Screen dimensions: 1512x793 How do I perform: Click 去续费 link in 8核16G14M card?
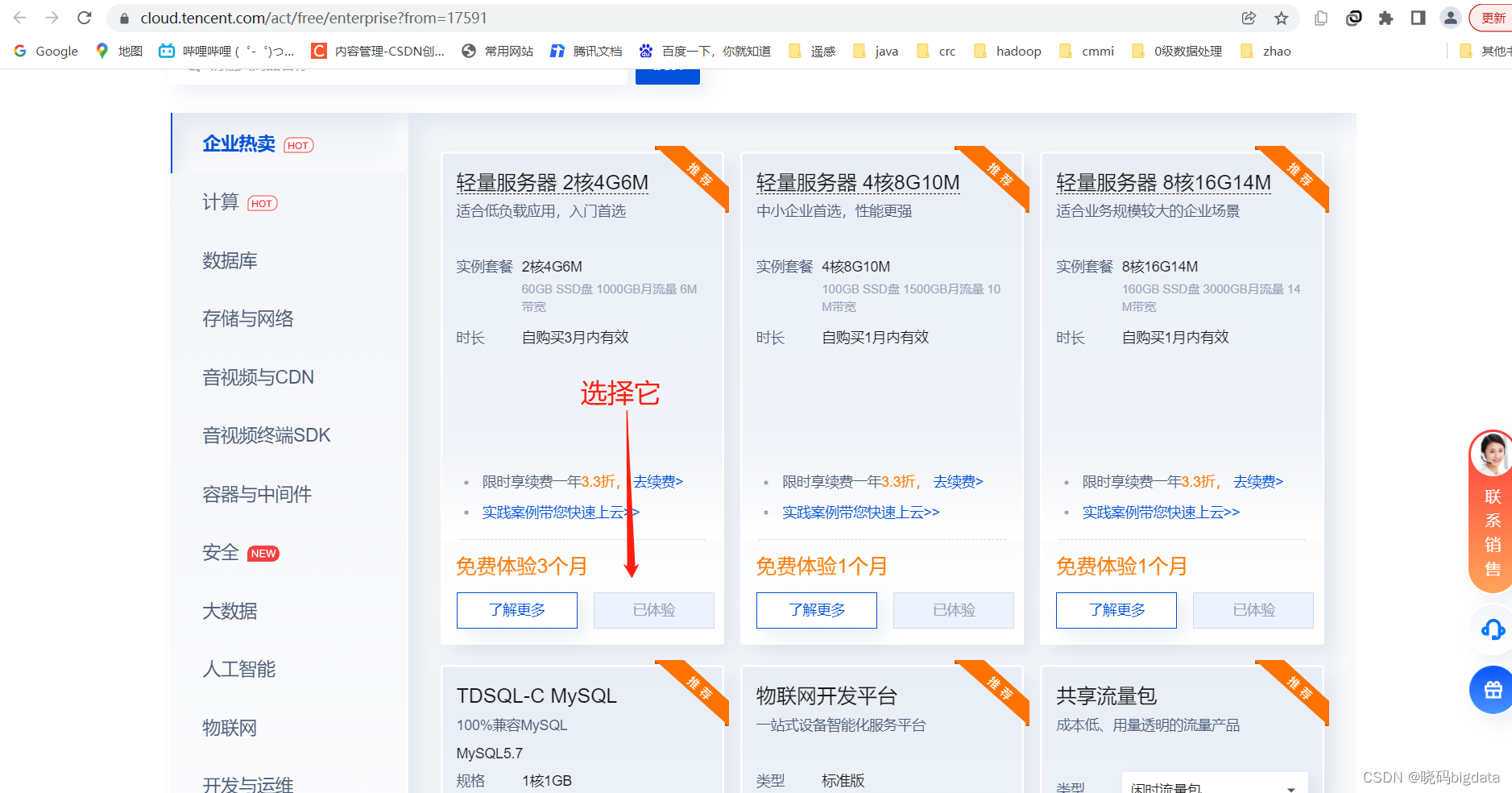click(x=1258, y=482)
